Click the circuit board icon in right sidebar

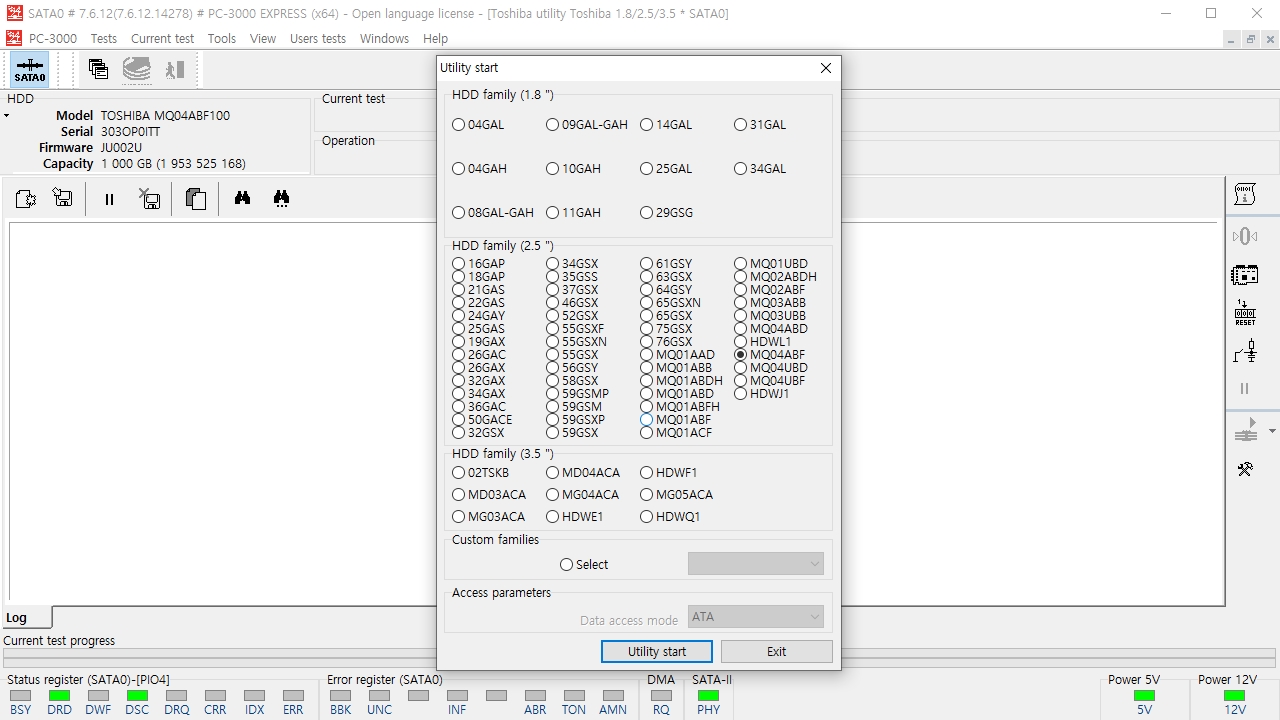tap(1245, 274)
